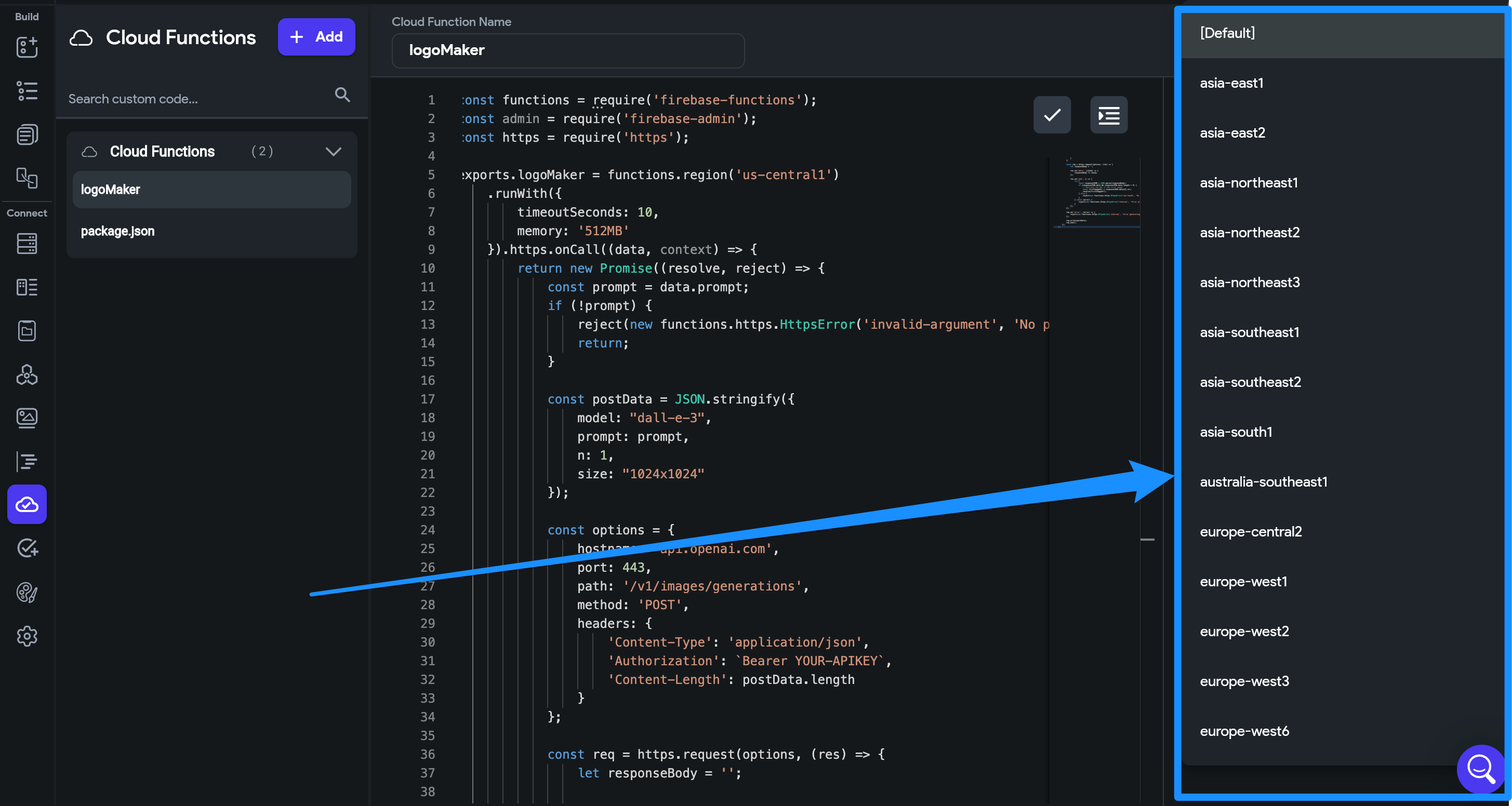
Task: Open the Widget Palette add icon
Action: point(27,47)
